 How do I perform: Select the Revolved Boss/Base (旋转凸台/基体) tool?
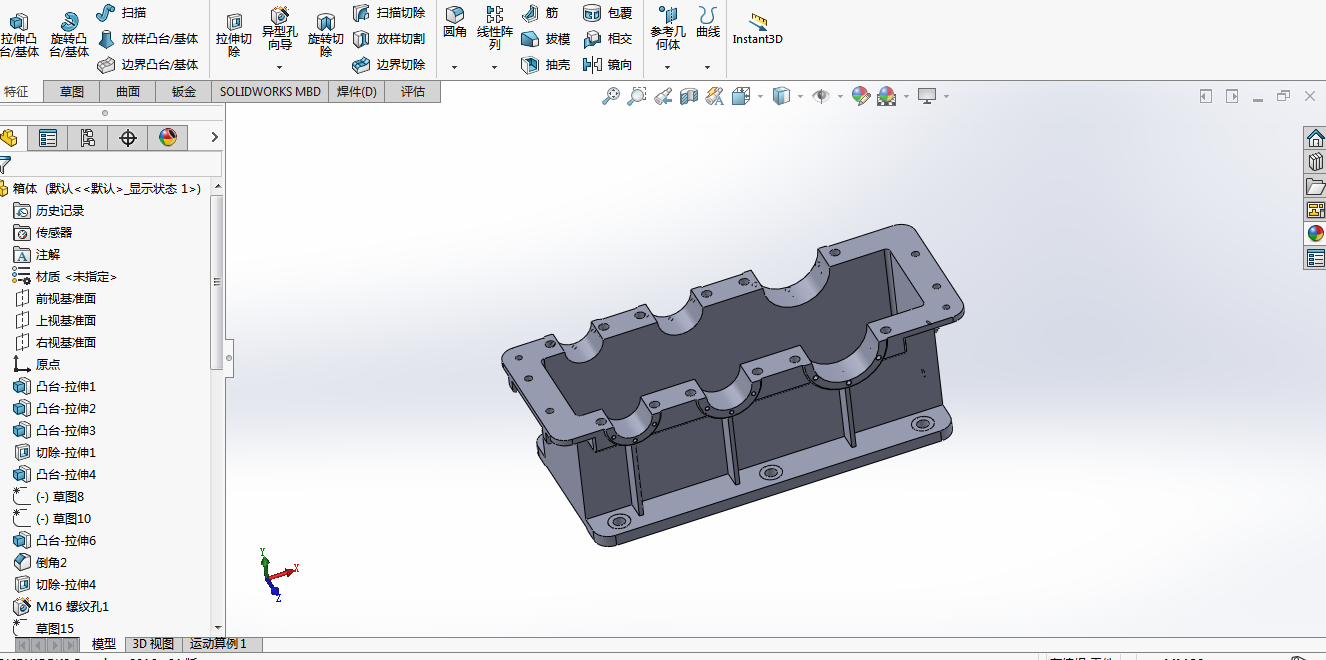tap(69, 36)
